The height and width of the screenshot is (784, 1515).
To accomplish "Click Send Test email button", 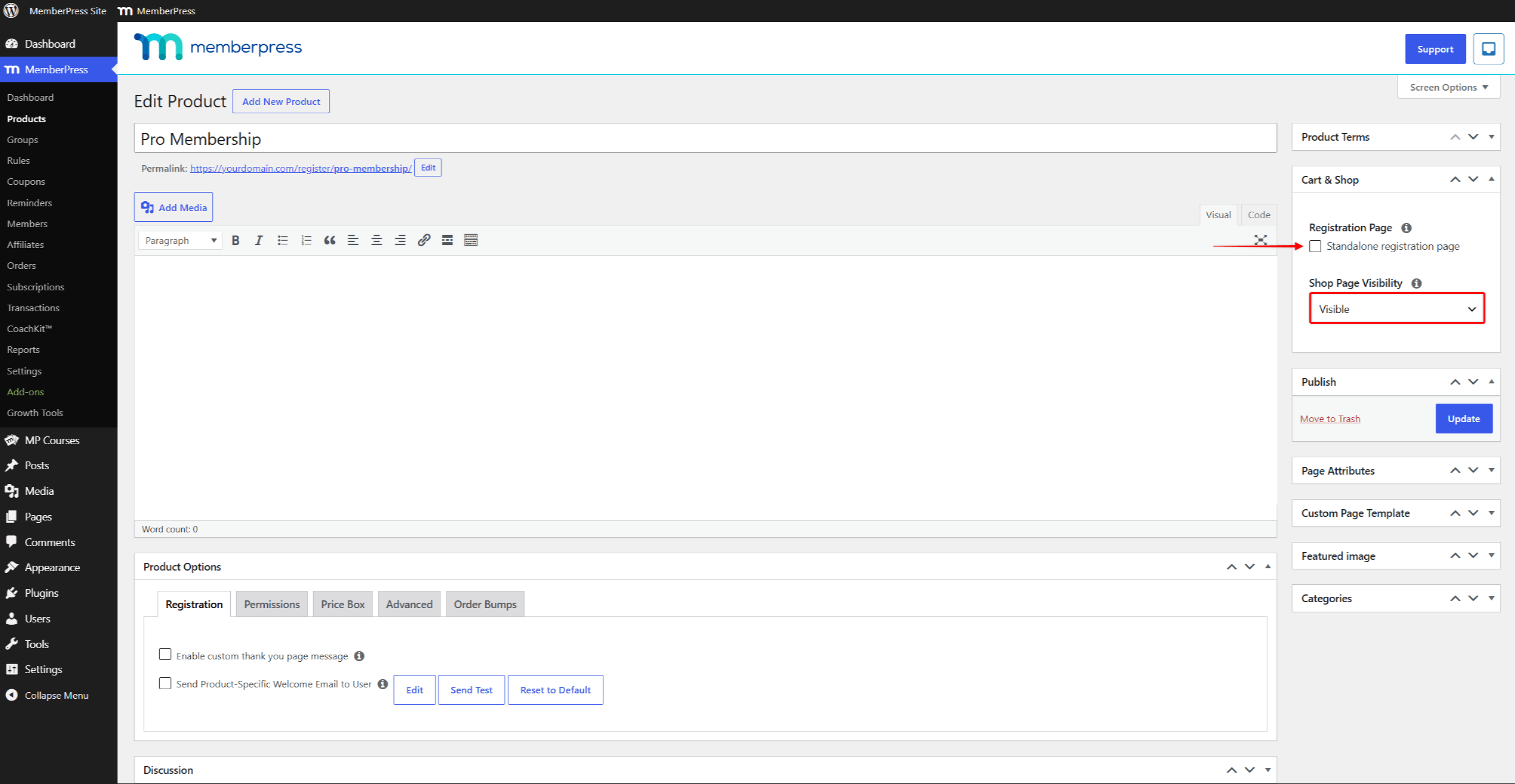I will 472,690.
